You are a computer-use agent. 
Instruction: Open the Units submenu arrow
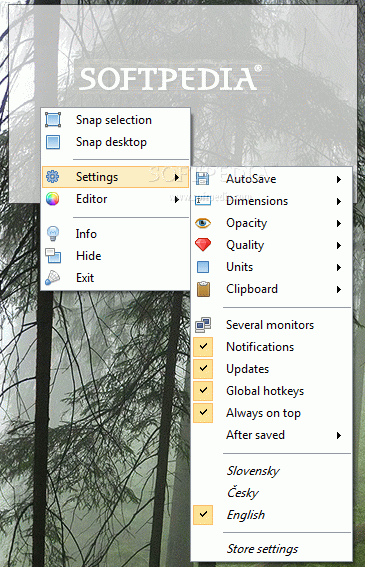339,268
